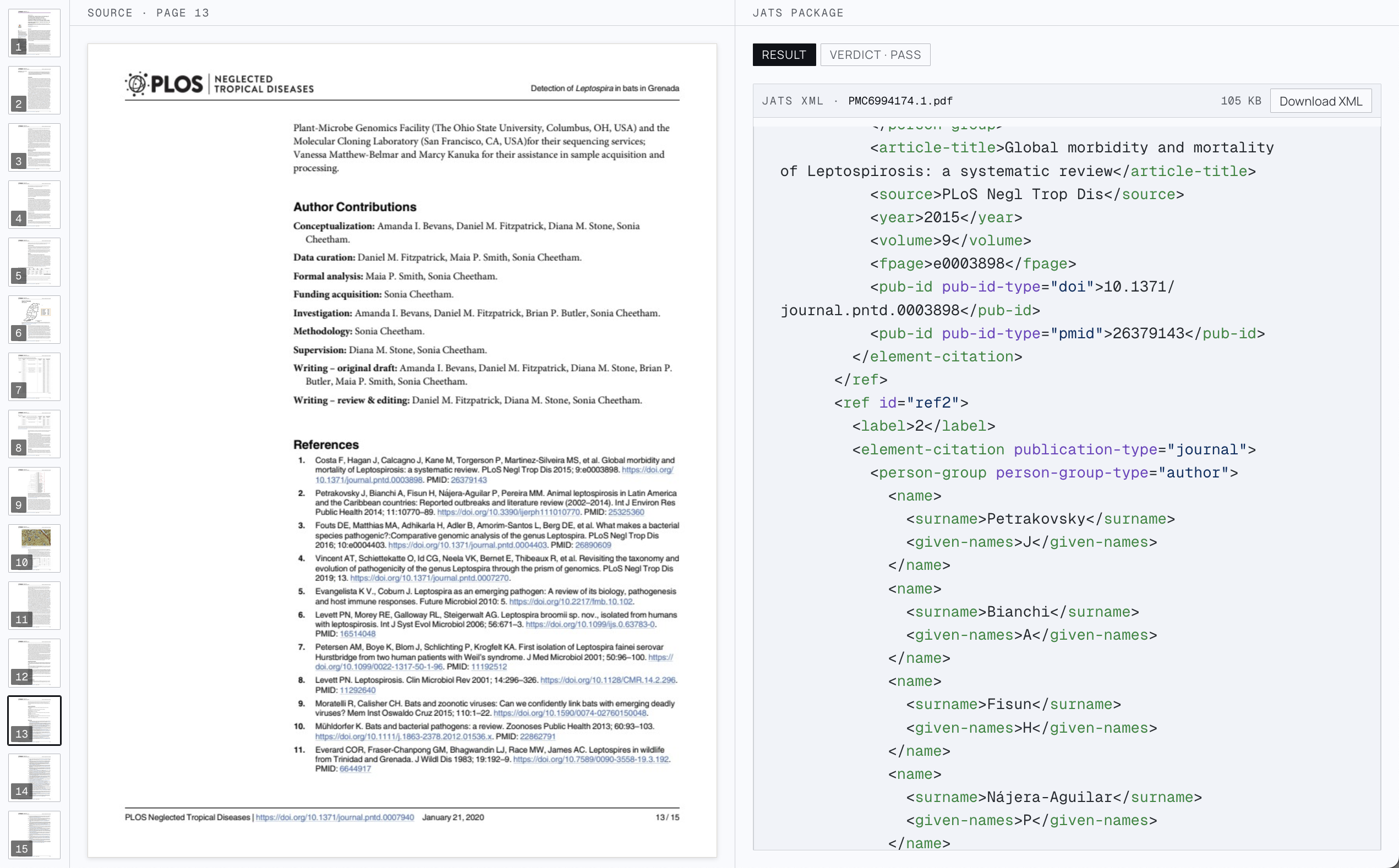The image size is (1399, 868).
Task: Open PMID link 11192512 in reference 7
Action: click(489, 667)
